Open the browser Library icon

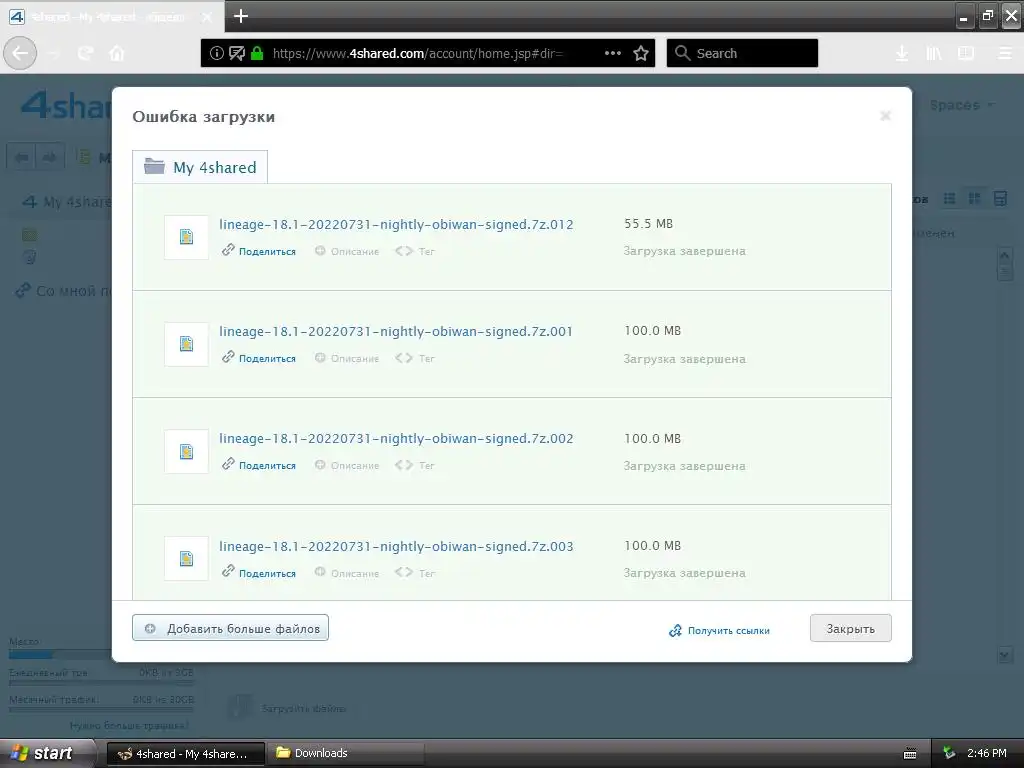click(934, 53)
